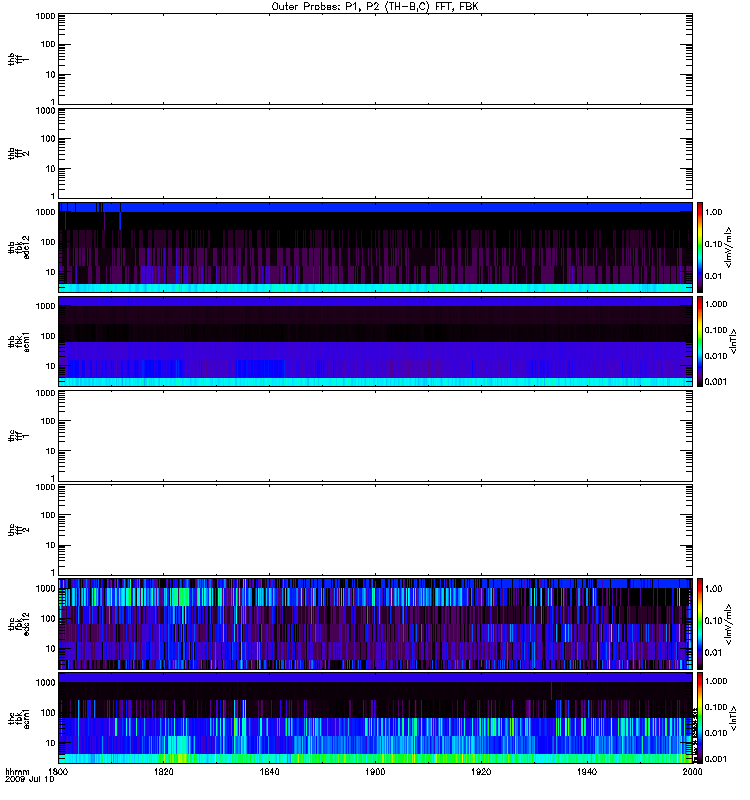Viewport: 750px width, 800px height.
Task: Select the empty thc fff 1 panel
Action: point(375,436)
